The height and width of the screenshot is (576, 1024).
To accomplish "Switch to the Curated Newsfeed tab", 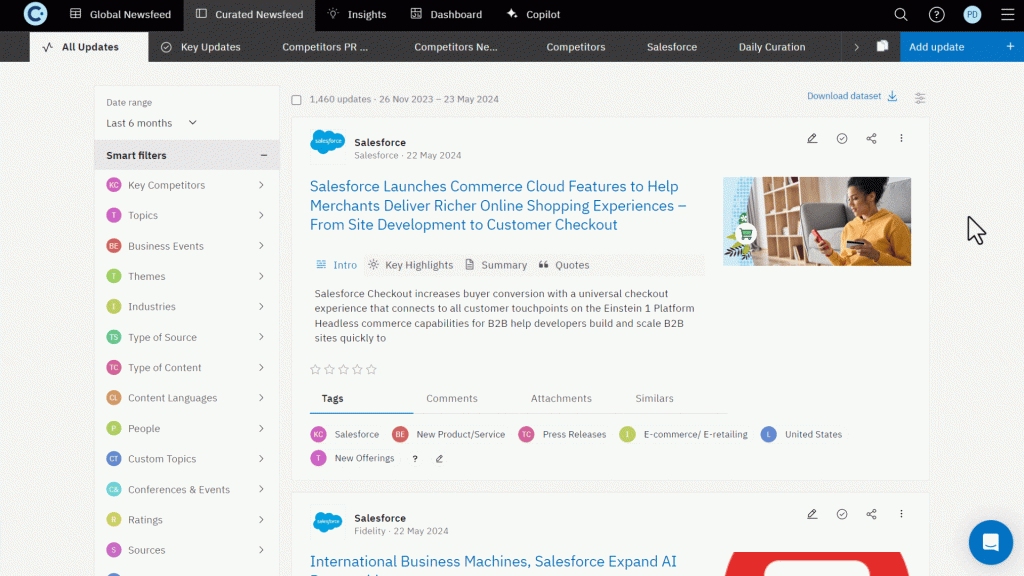I will click(x=248, y=14).
